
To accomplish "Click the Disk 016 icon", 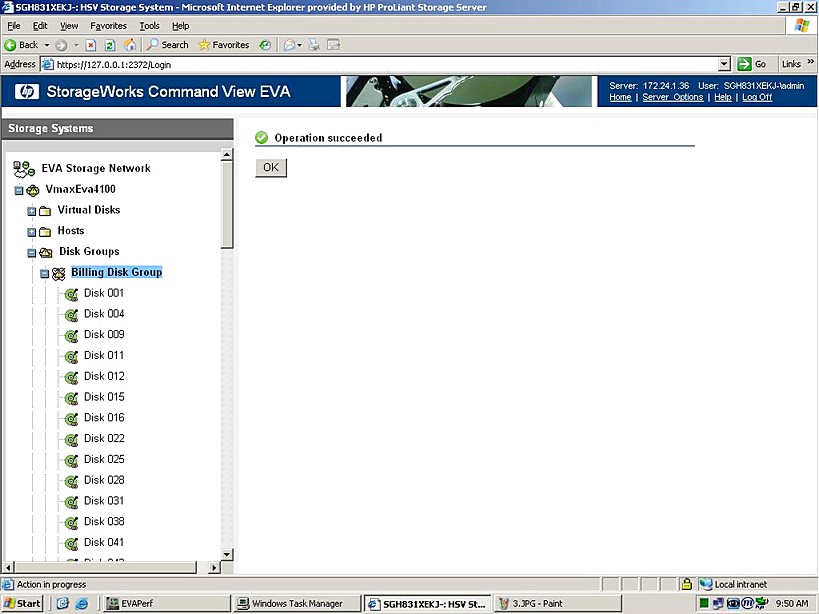I will [x=71, y=419].
